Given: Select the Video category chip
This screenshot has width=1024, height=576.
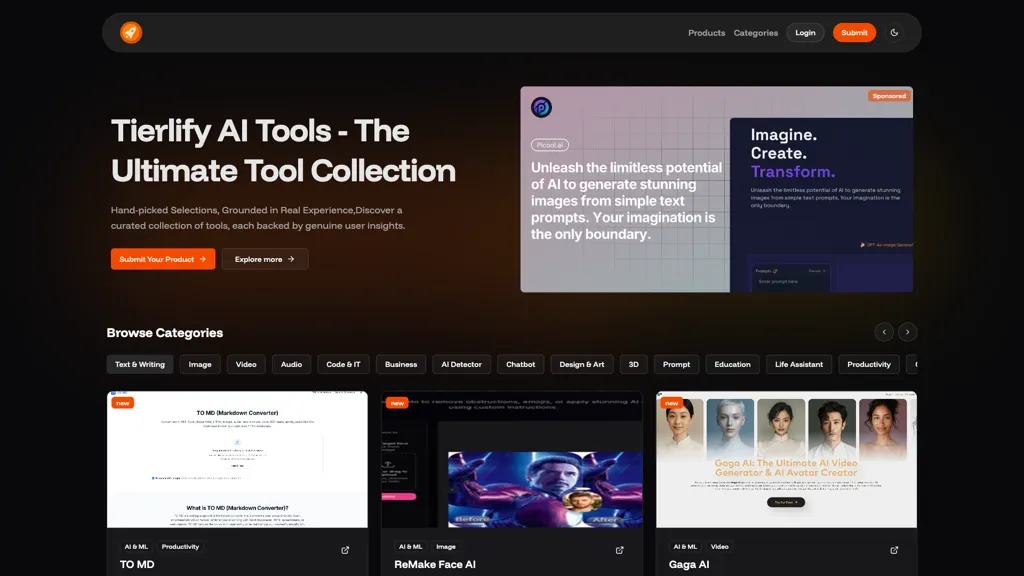Looking at the screenshot, I should pyautogui.click(x=246, y=364).
